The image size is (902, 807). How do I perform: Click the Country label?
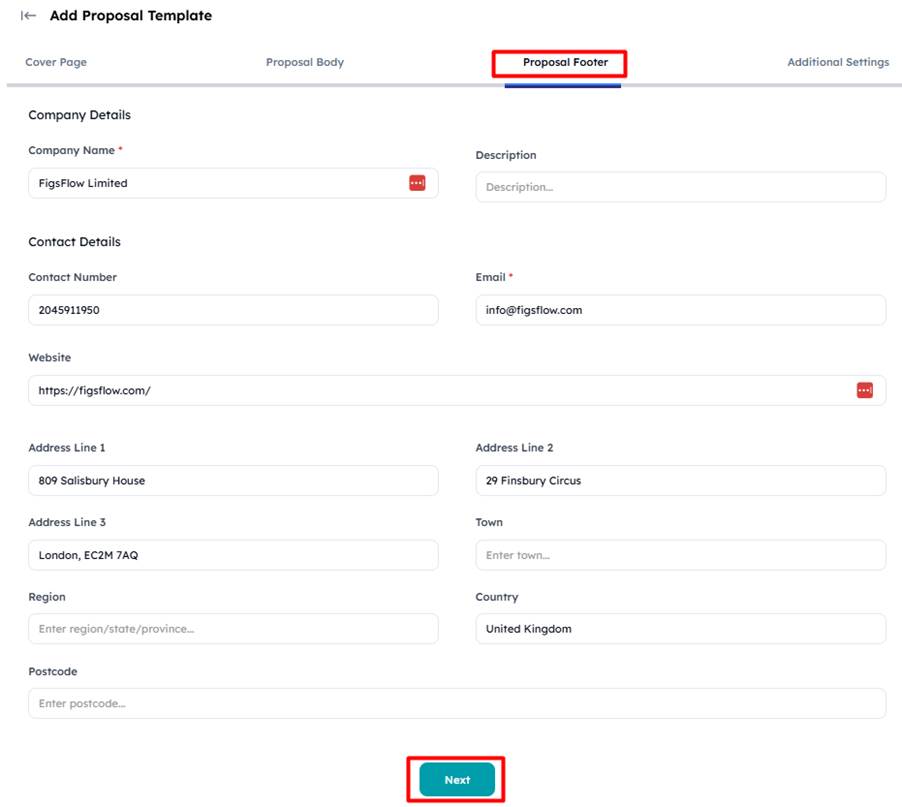[496, 597]
